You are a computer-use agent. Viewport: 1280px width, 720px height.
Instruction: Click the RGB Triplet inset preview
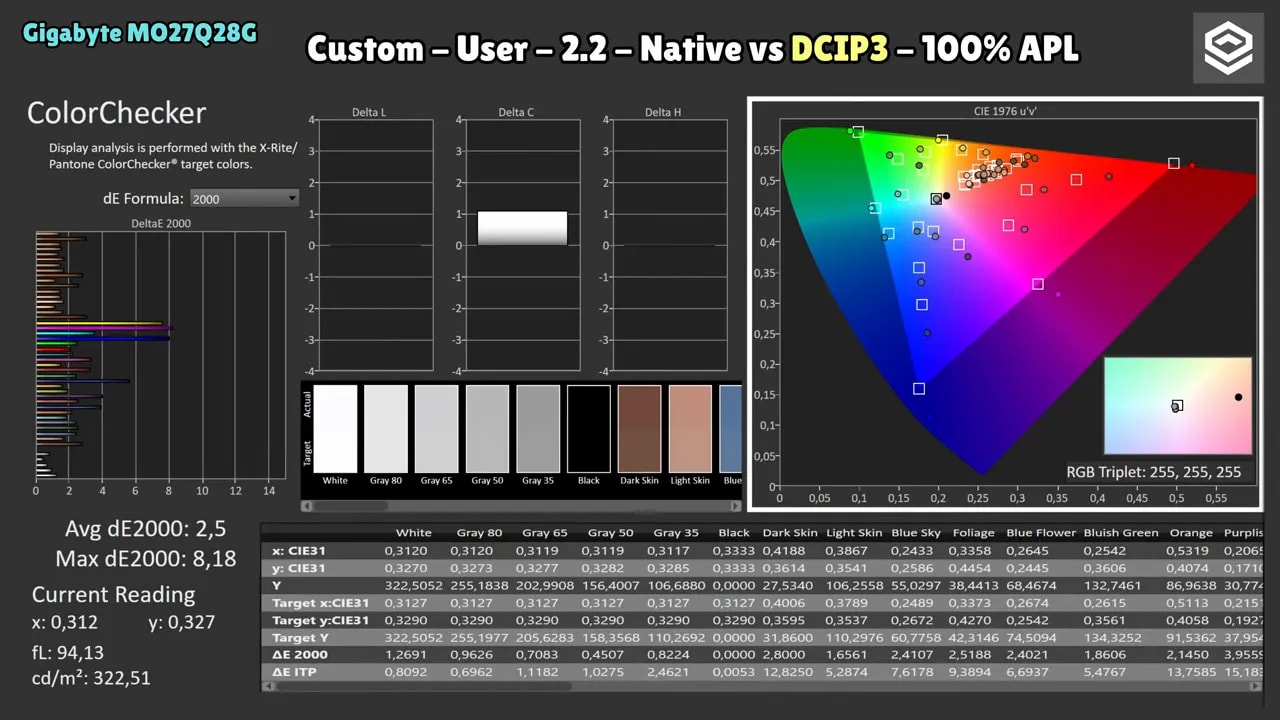[1178, 406]
